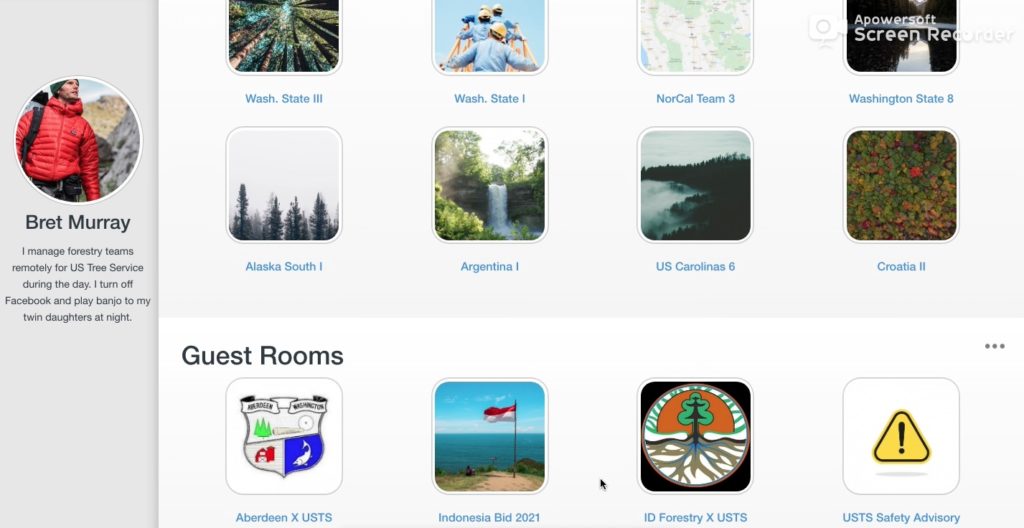This screenshot has width=1024, height=528.
Task: Open the USTS Safety Advisory warning icon
Action: point(901,436)
